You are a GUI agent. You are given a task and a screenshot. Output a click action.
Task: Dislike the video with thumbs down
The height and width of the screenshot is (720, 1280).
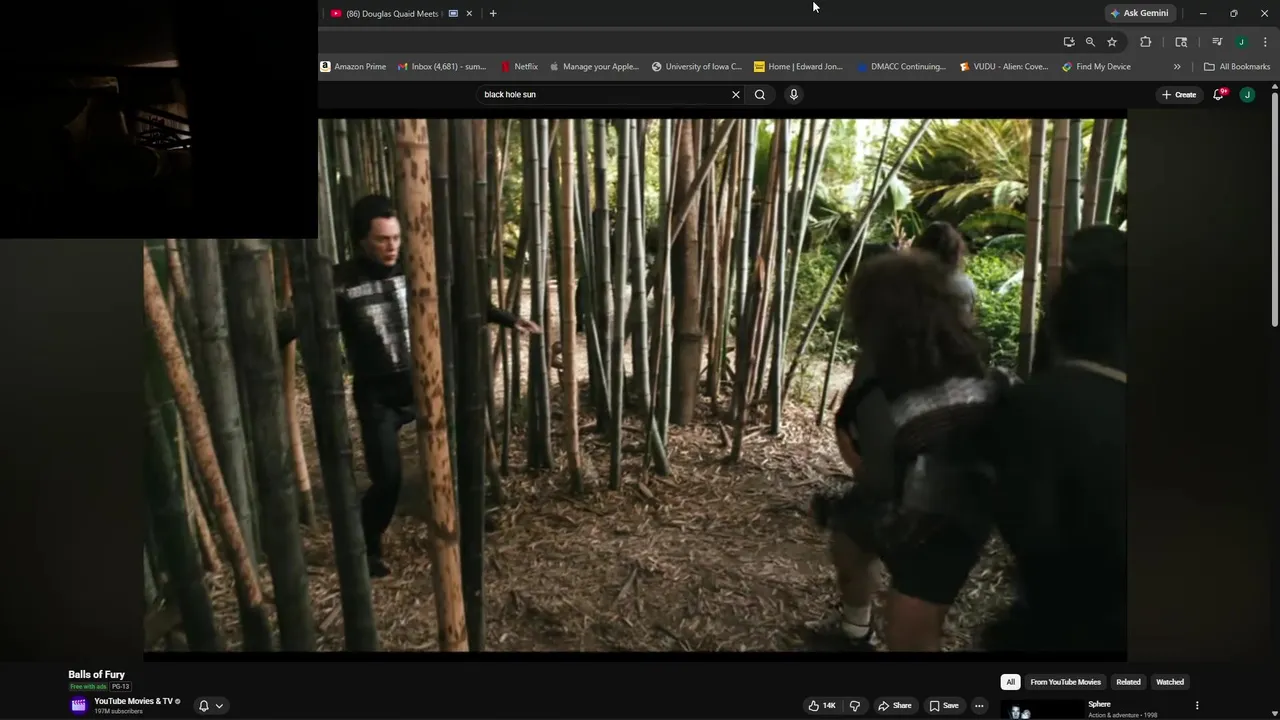[854, 705]
